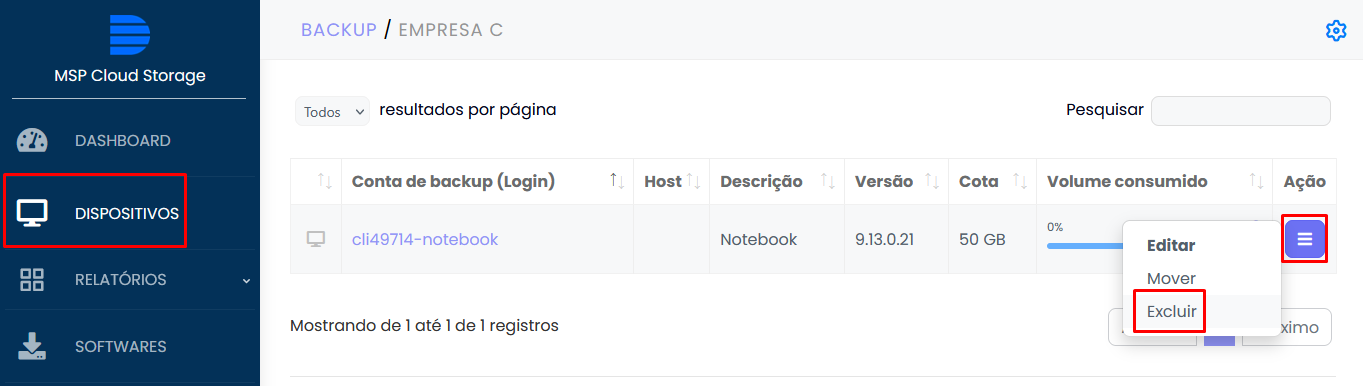Select the Dispositivos monitor icon

[32, 213]
